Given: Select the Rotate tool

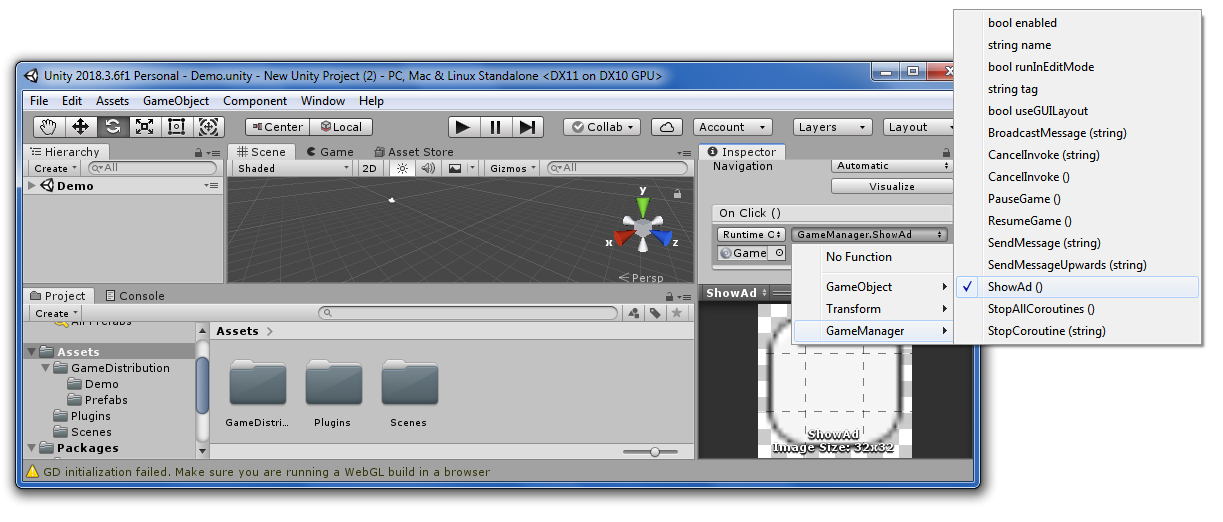Looking at the screenshot, I should [113, 127].
